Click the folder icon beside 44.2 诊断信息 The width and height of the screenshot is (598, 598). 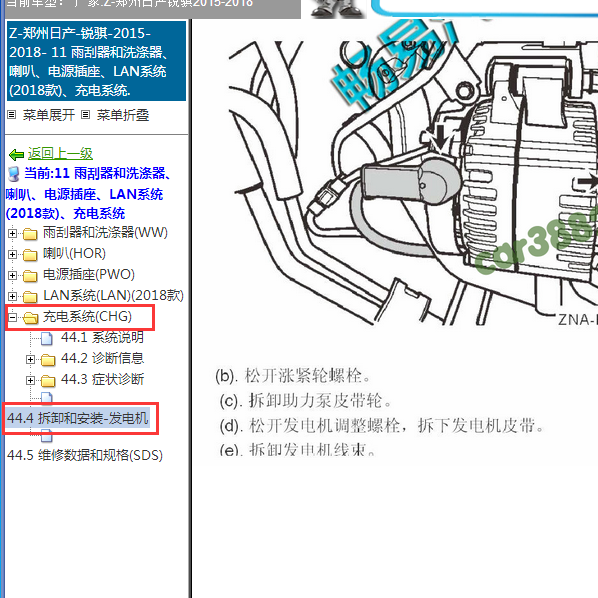pos(48,359)
